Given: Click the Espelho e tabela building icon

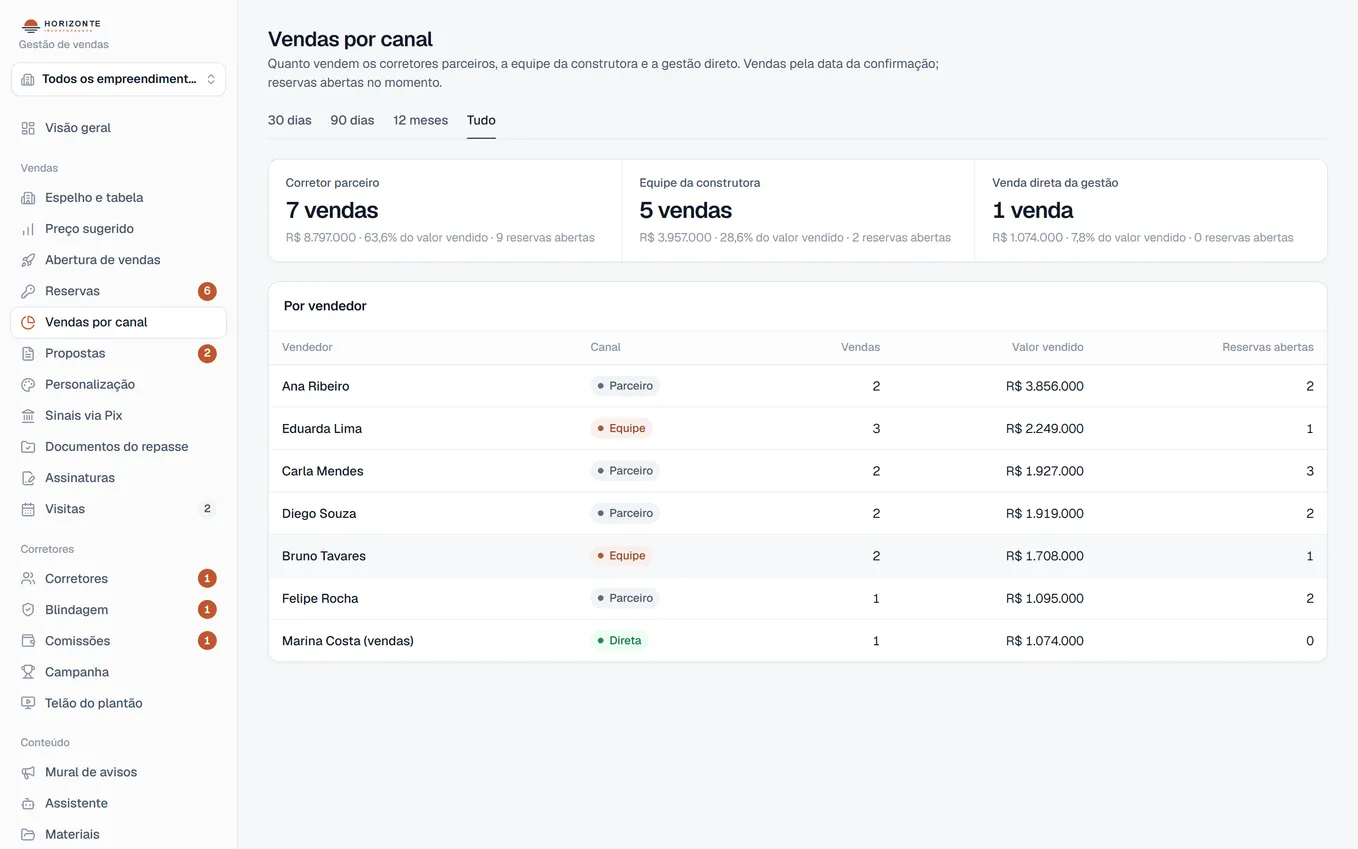Looking at the screenshot, I should pyautogui.click(x=28, y=198).
